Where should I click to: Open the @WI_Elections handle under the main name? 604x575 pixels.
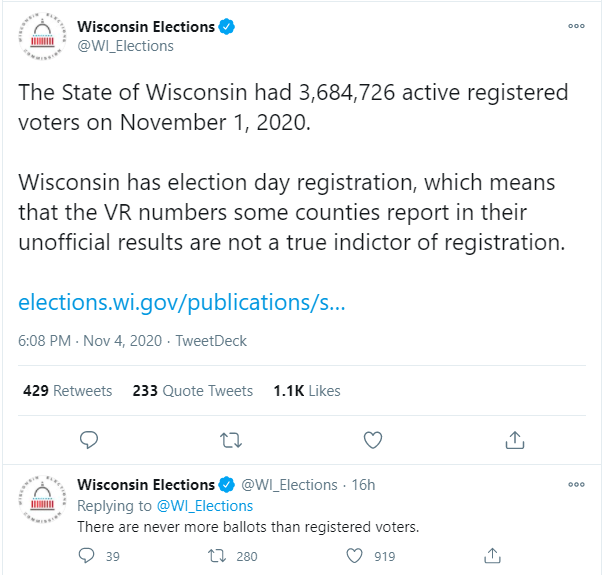click(x=125, y=46)
